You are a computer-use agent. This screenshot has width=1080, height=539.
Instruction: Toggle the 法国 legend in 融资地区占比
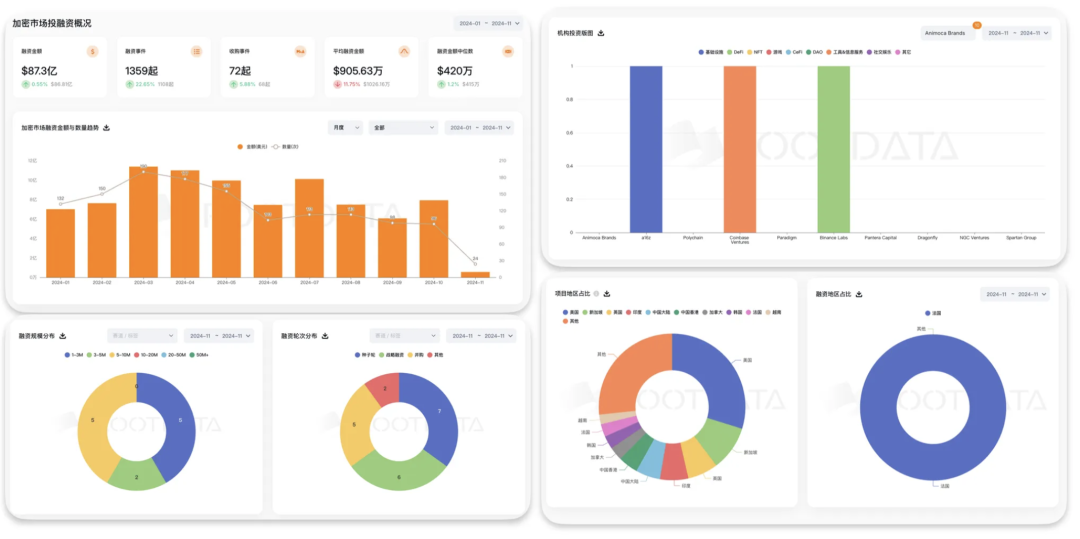tap(933, 313)
